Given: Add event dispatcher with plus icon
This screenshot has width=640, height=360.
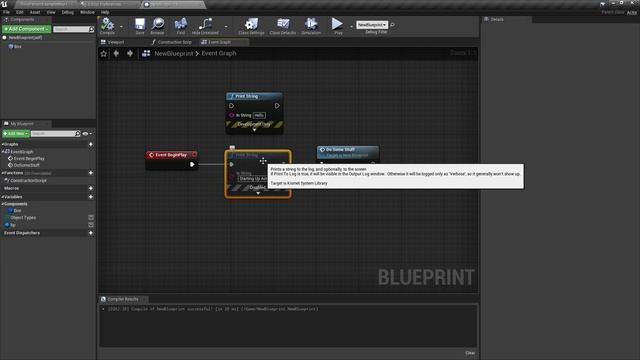Looking at the screenshot, I should [91, 233].
